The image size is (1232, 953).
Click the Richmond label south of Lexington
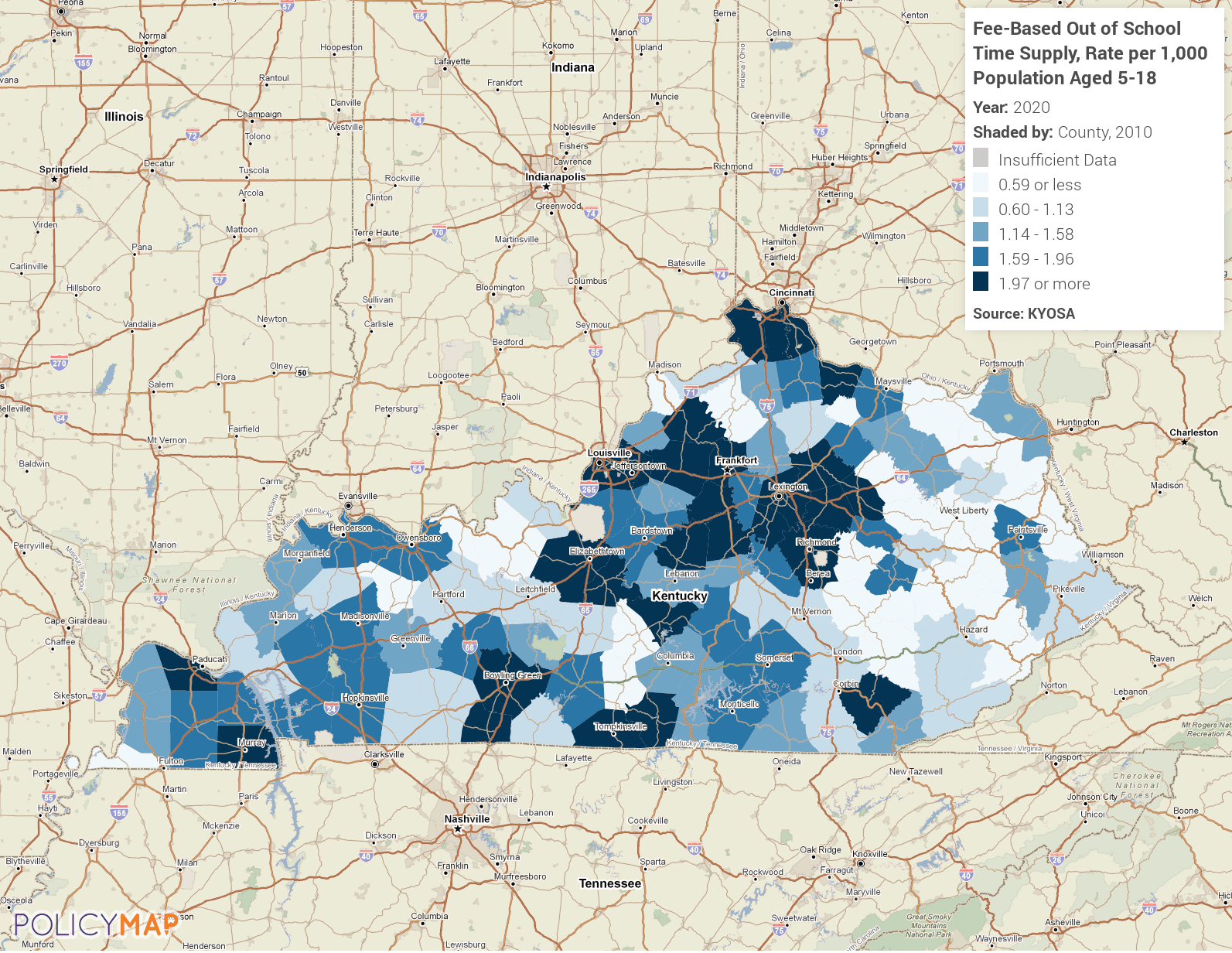click(816, 542)
